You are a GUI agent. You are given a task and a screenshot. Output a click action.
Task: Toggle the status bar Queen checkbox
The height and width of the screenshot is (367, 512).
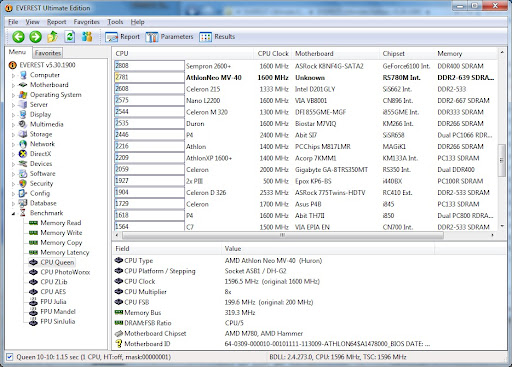(x=10, y=357)
